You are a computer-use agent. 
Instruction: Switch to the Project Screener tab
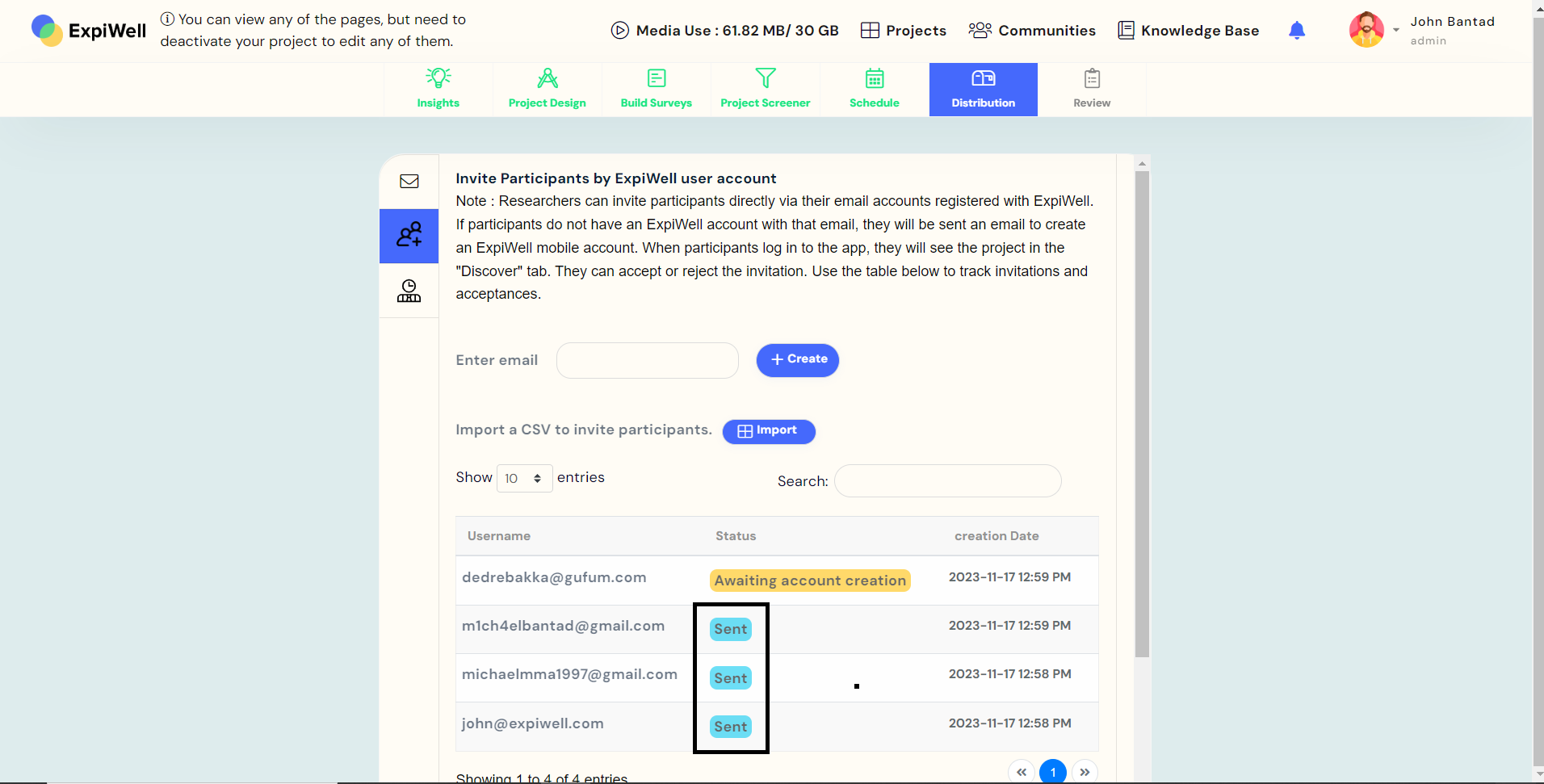click(766, 90)
